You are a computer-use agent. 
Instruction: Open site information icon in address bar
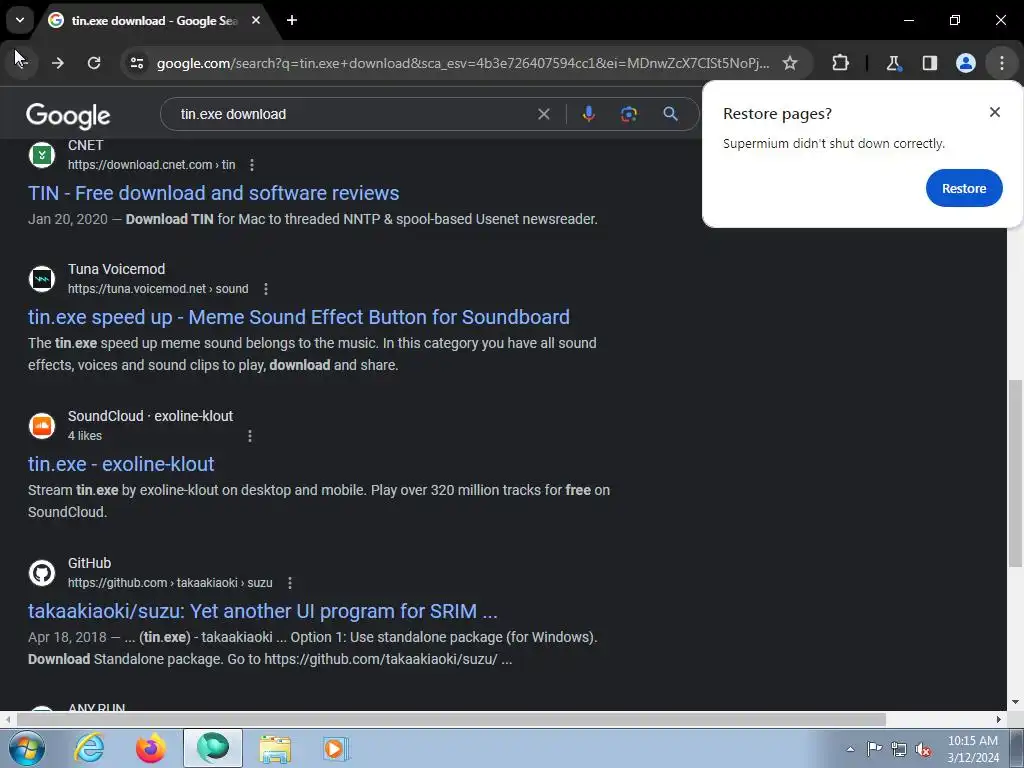click(137, 63)
